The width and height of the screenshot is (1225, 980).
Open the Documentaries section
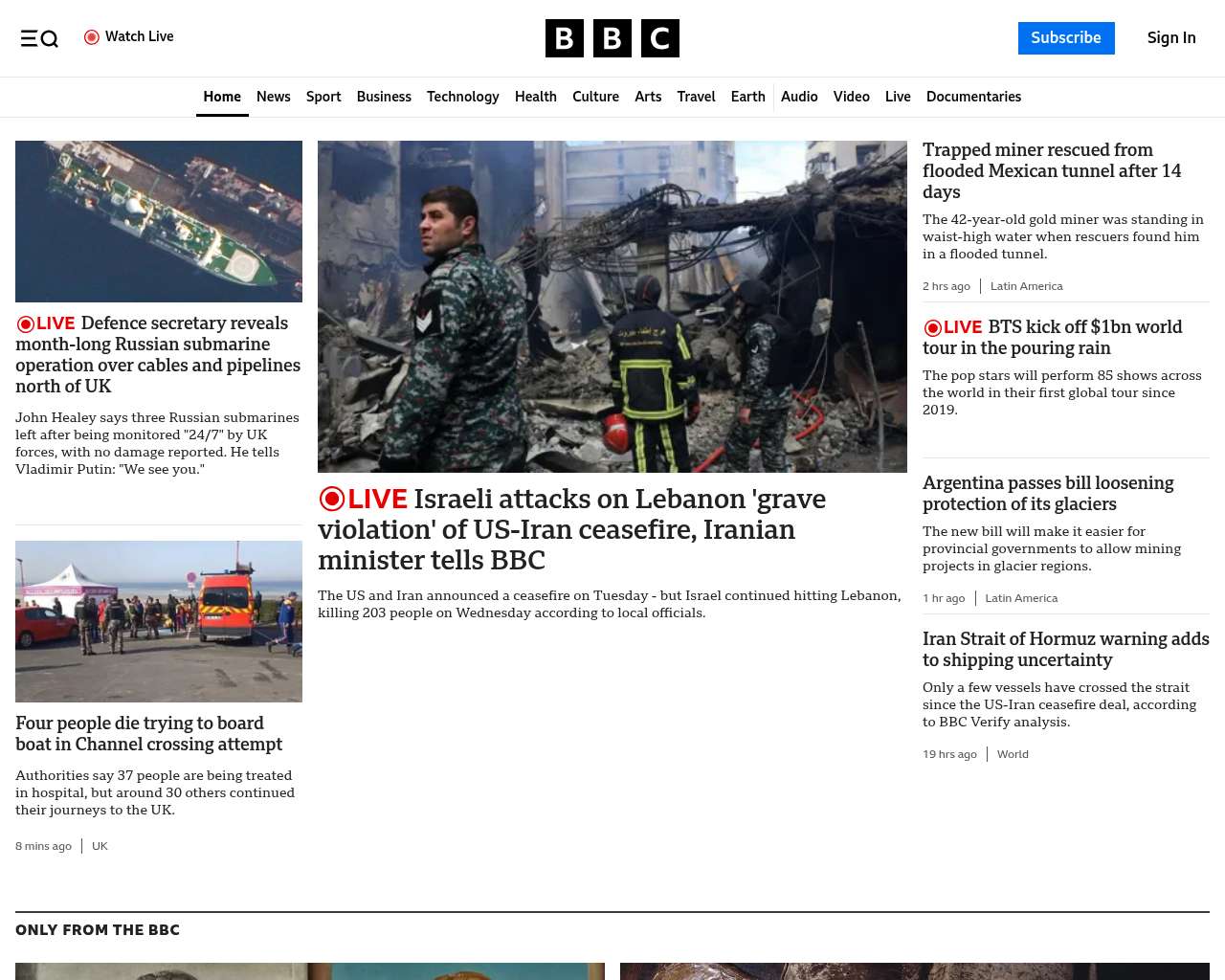point(973,97)
